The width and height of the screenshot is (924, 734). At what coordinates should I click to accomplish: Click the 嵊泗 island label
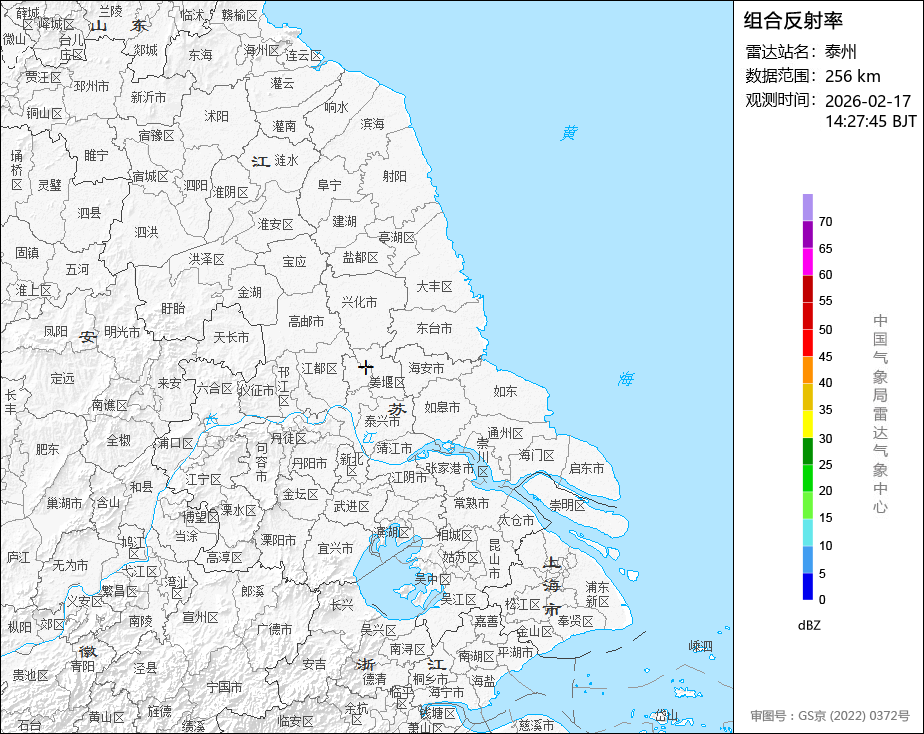point(701,646)
